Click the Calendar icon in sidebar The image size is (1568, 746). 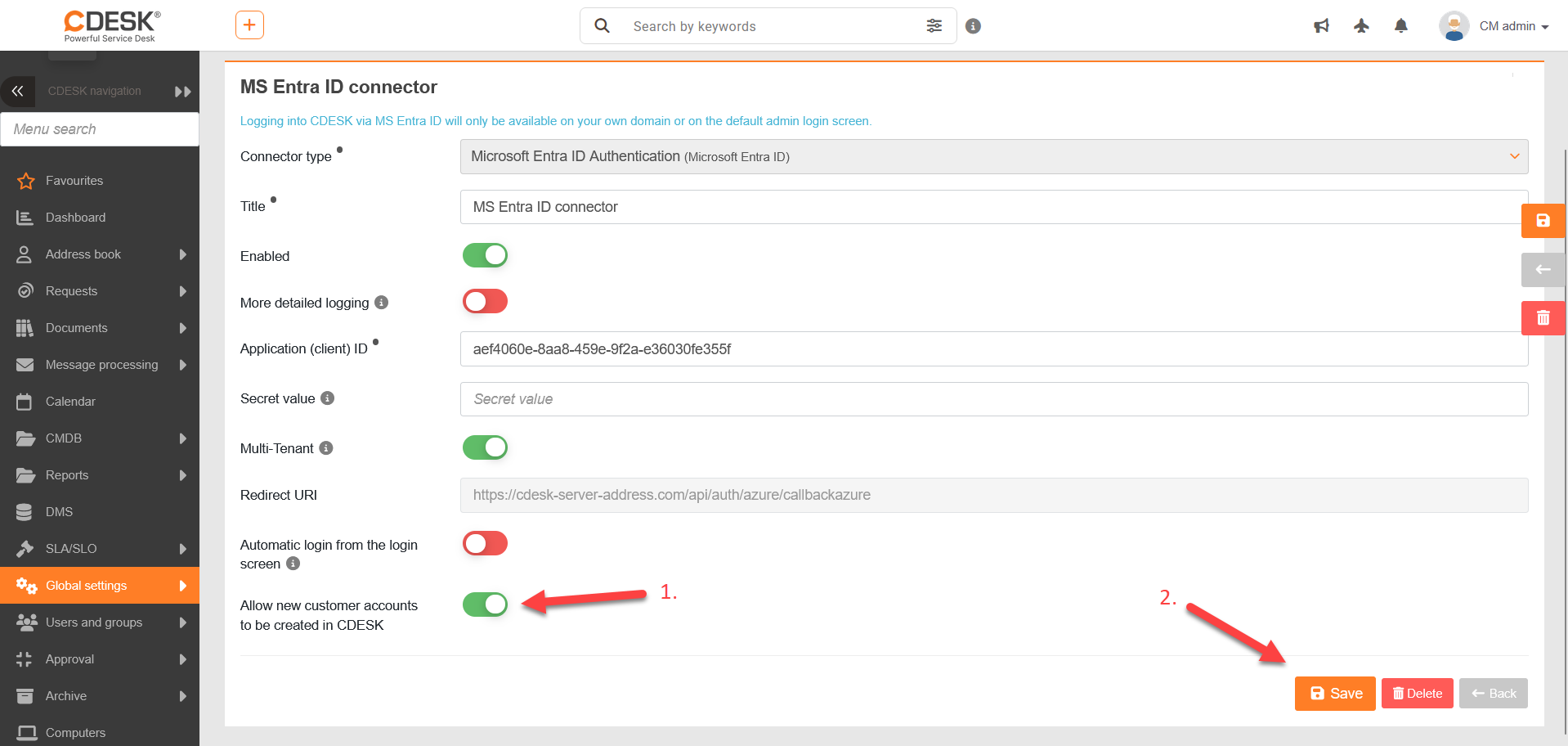coord(25,402)
